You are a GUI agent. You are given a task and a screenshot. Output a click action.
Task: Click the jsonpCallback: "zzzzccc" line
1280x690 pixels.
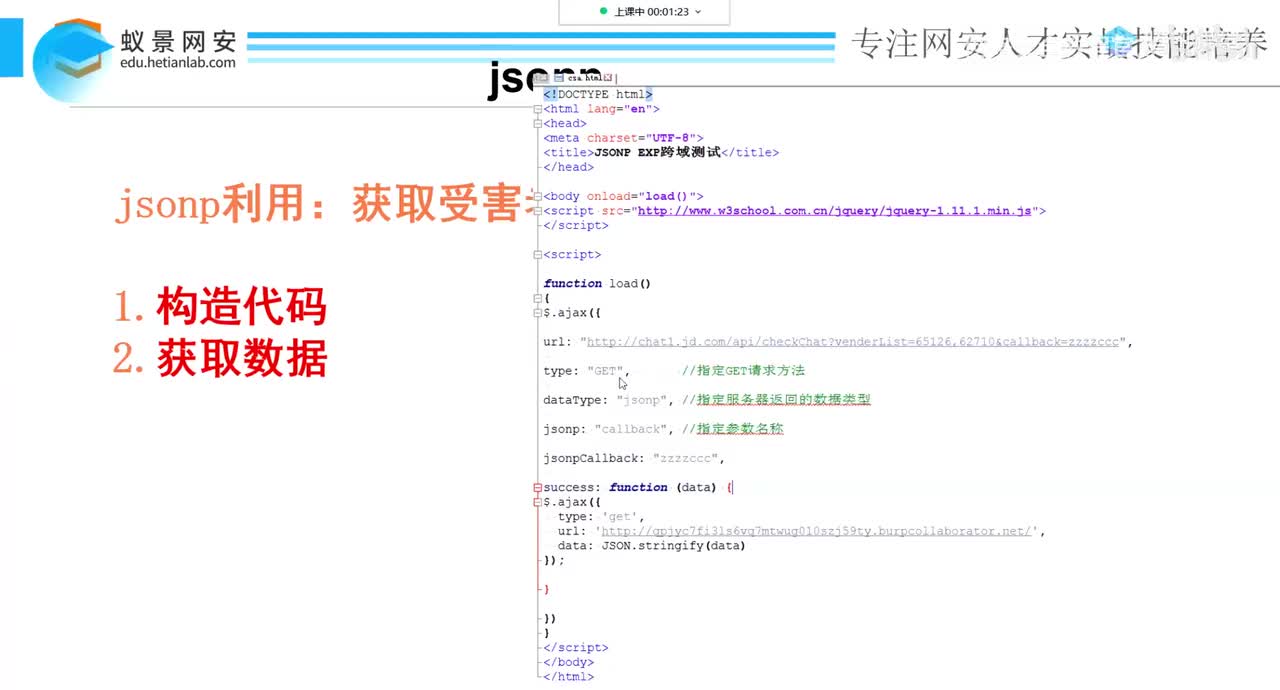(x=634, y=458)
